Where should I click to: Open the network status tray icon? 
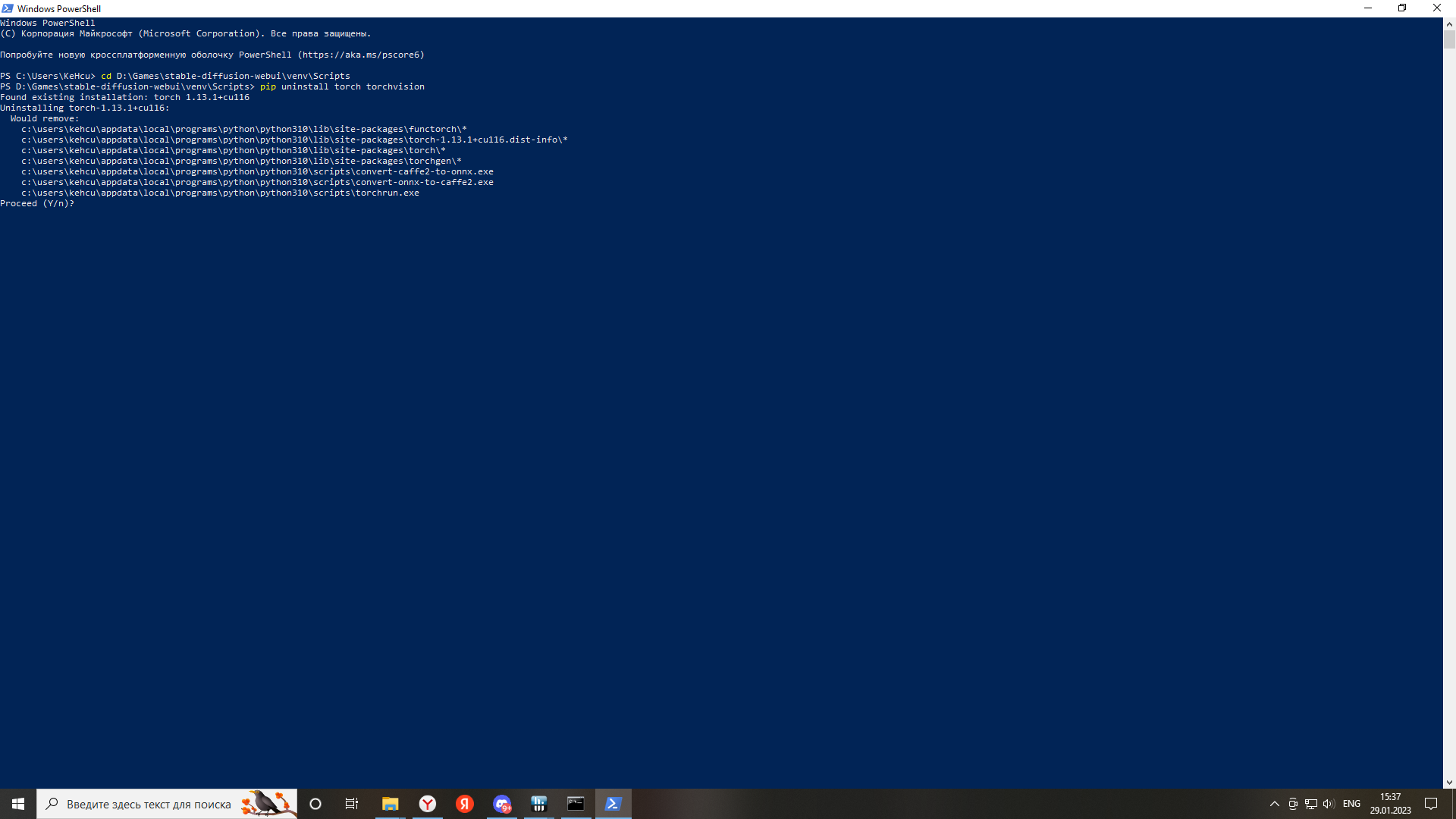(x=1311, y=804)
